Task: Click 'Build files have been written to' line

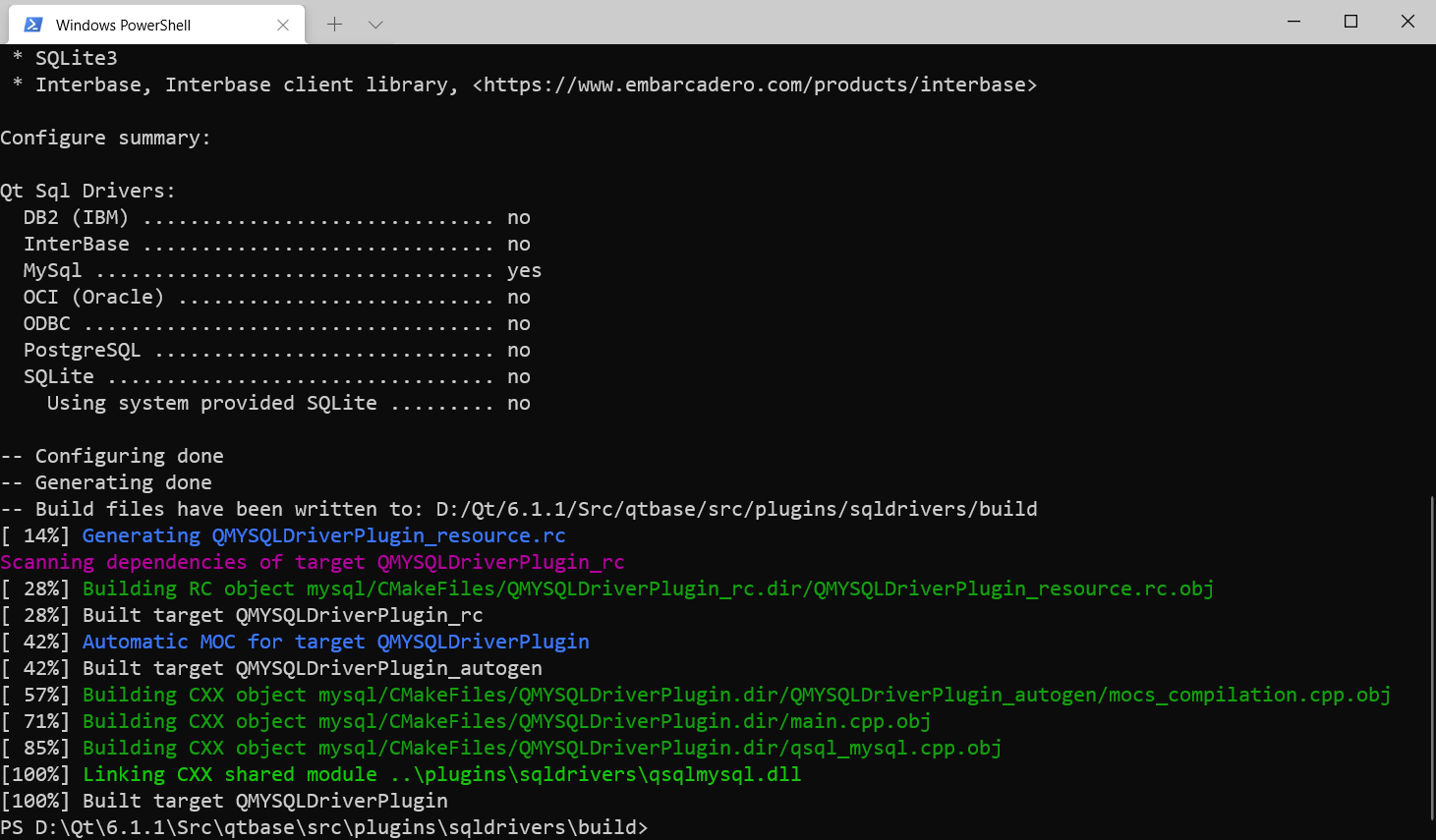Action: [519, 509]
